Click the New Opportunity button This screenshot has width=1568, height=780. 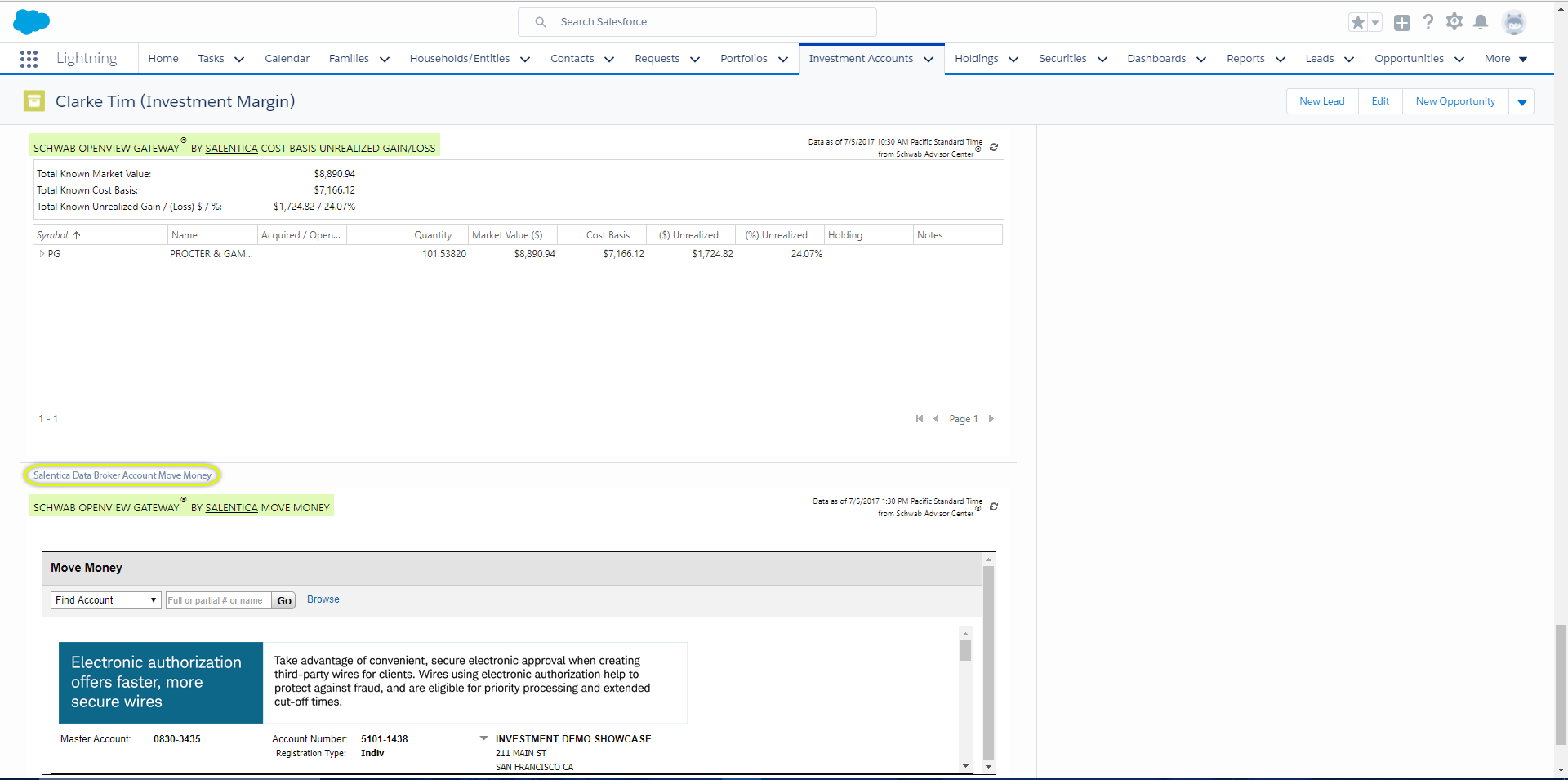coord(1455,101)
